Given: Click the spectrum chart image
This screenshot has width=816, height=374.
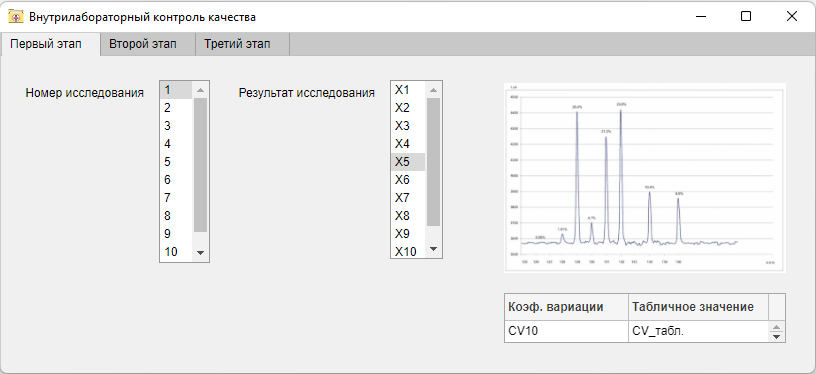Looking at the screenshot, I should pos(645,177).
